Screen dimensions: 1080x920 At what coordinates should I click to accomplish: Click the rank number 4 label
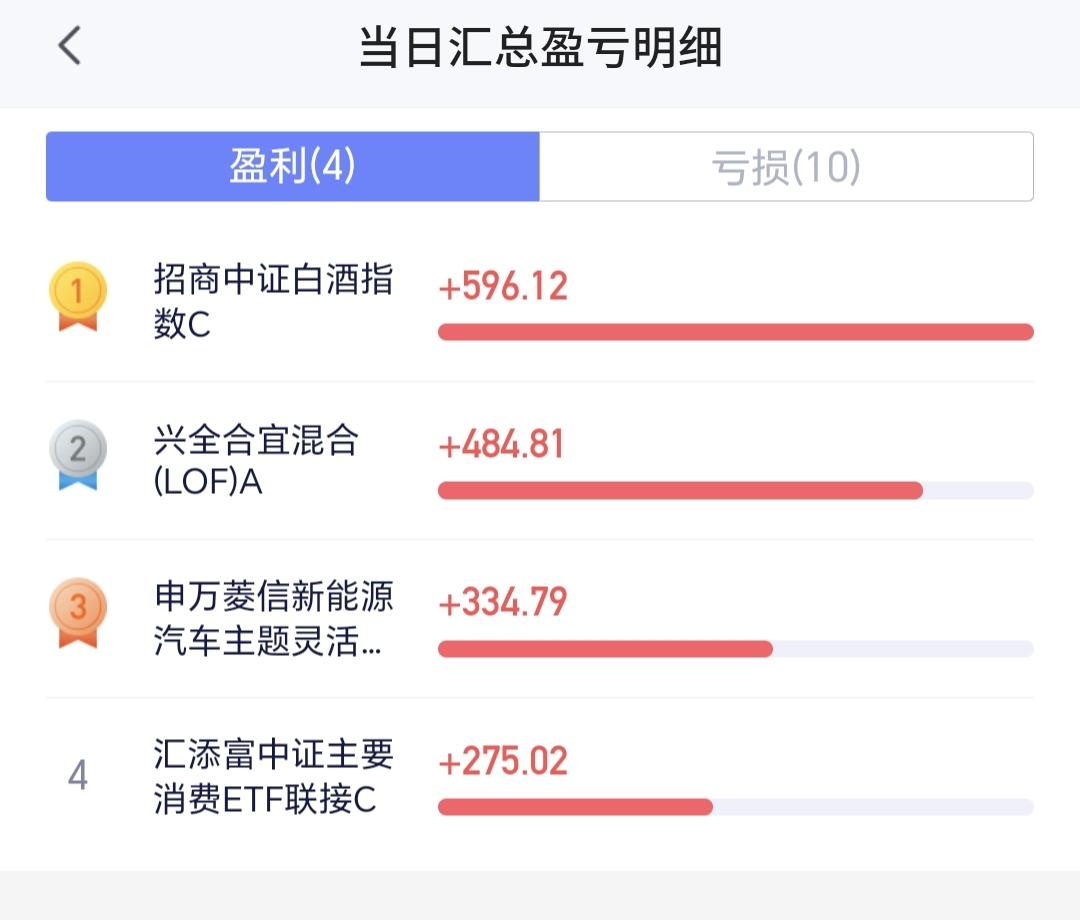77,775
